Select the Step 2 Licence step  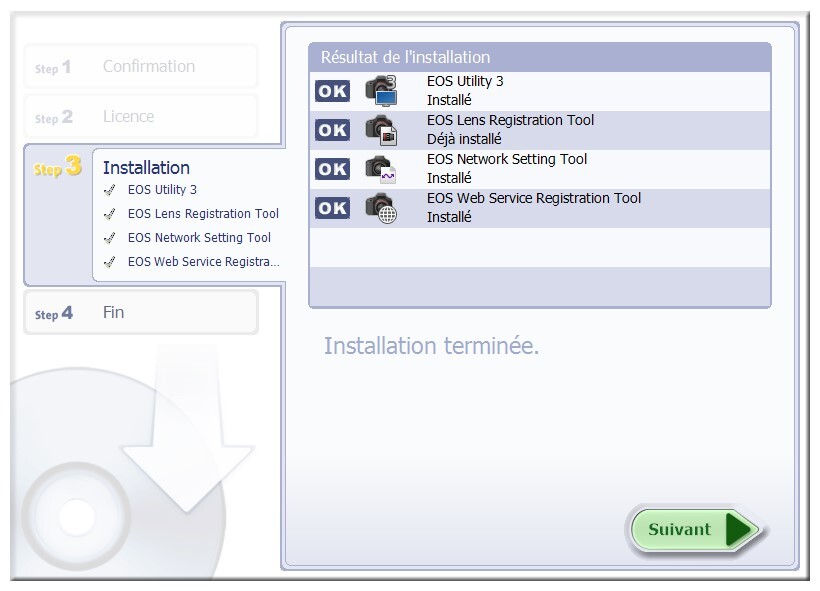(141, 116)
